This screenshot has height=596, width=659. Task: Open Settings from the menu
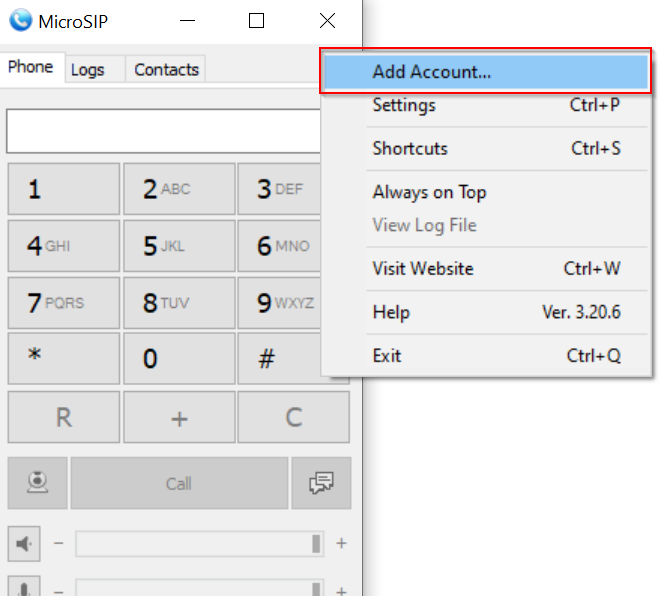coord(485,105)
